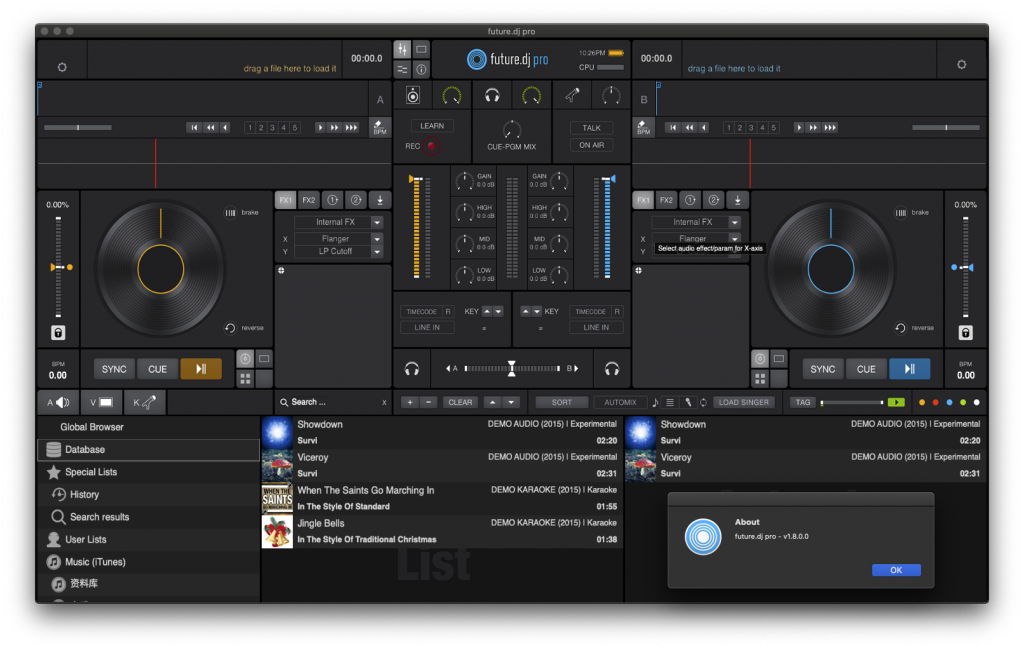Click the LOAD SINGER button
Viewport: 1024px width, 650px height.
point(743,402)
